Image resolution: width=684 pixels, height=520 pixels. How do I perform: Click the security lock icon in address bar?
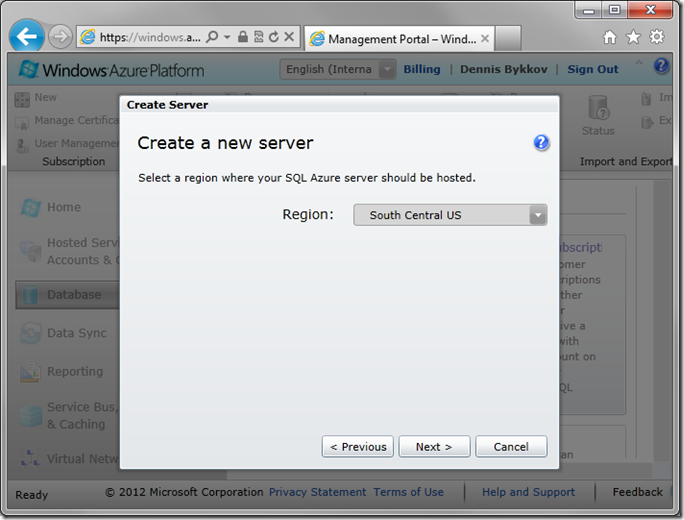click(243, 37)
